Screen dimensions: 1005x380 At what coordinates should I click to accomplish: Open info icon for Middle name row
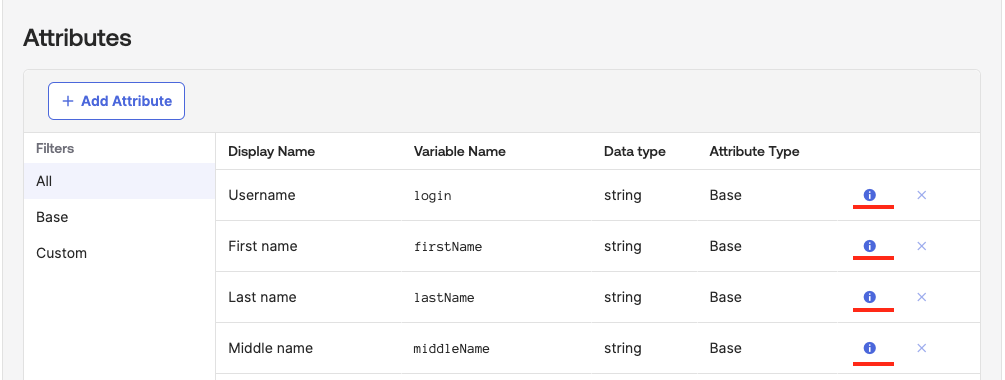coord(869,348)
